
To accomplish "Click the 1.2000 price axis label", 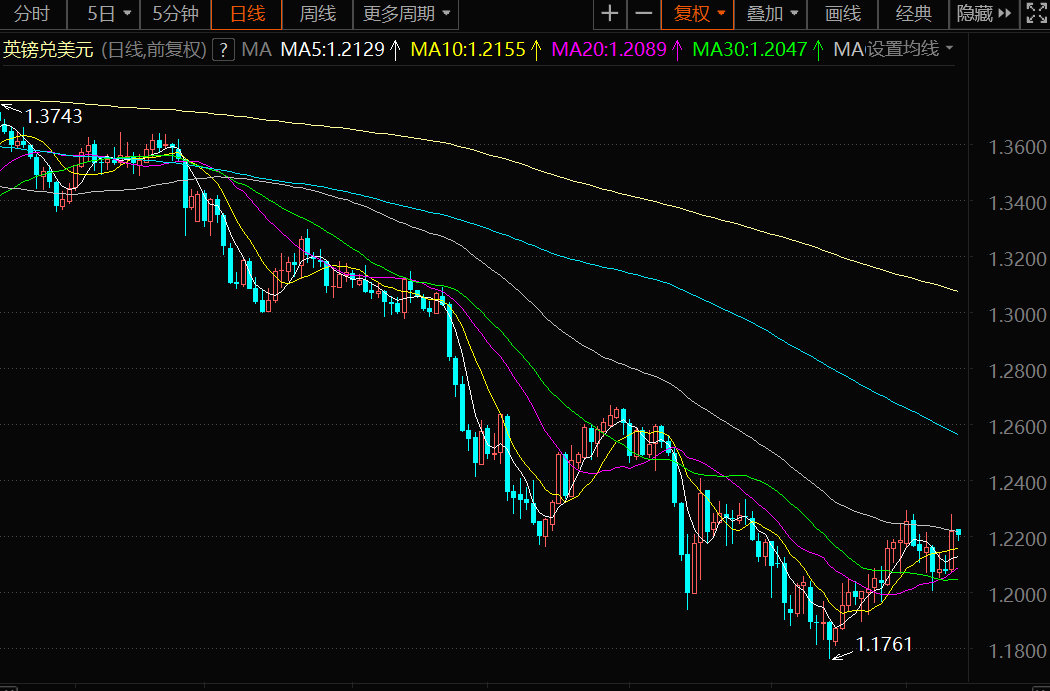I will point(1017,595).
